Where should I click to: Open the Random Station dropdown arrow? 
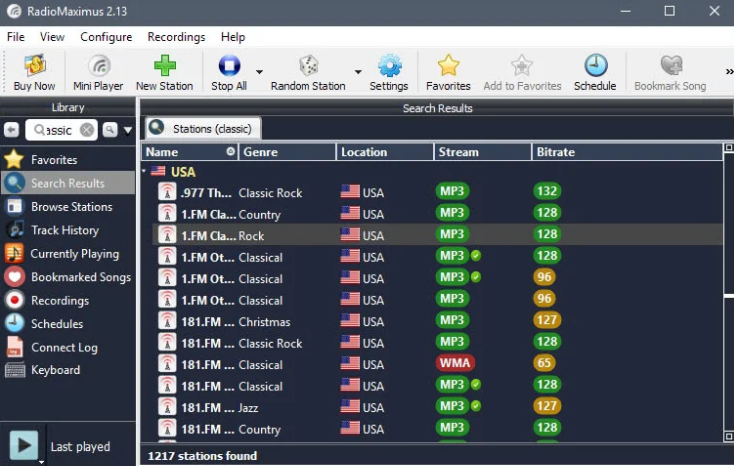point(358,72)
